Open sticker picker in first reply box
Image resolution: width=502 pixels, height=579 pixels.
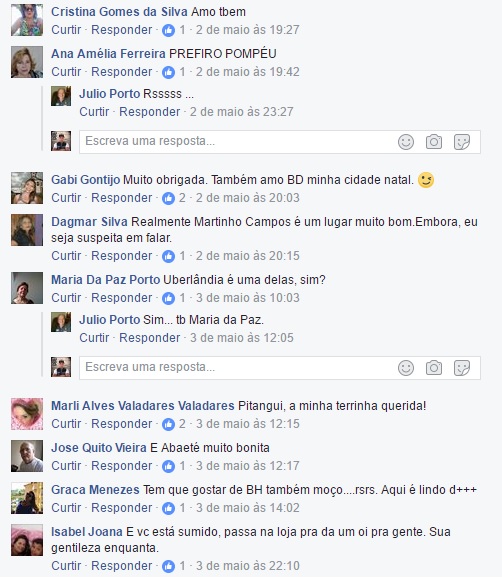click(x=462, y=142)
